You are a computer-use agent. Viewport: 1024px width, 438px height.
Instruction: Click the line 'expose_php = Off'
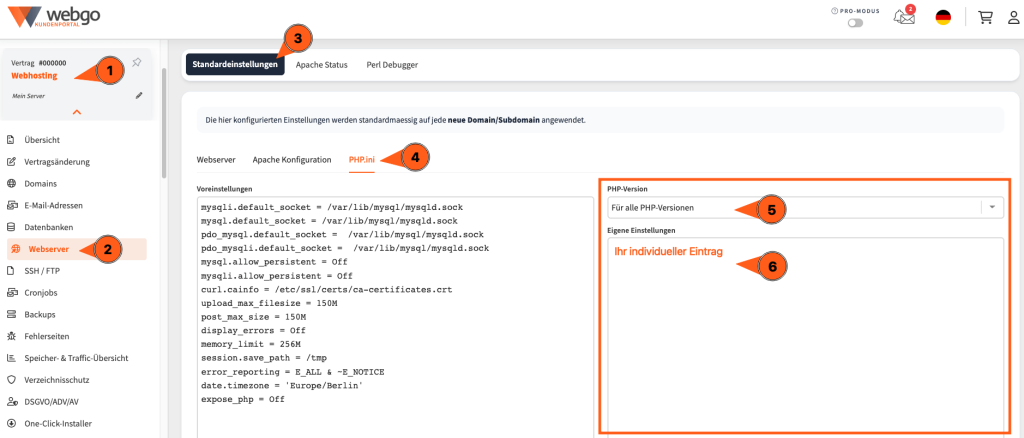pyautogui.click(x=243, y=399)
